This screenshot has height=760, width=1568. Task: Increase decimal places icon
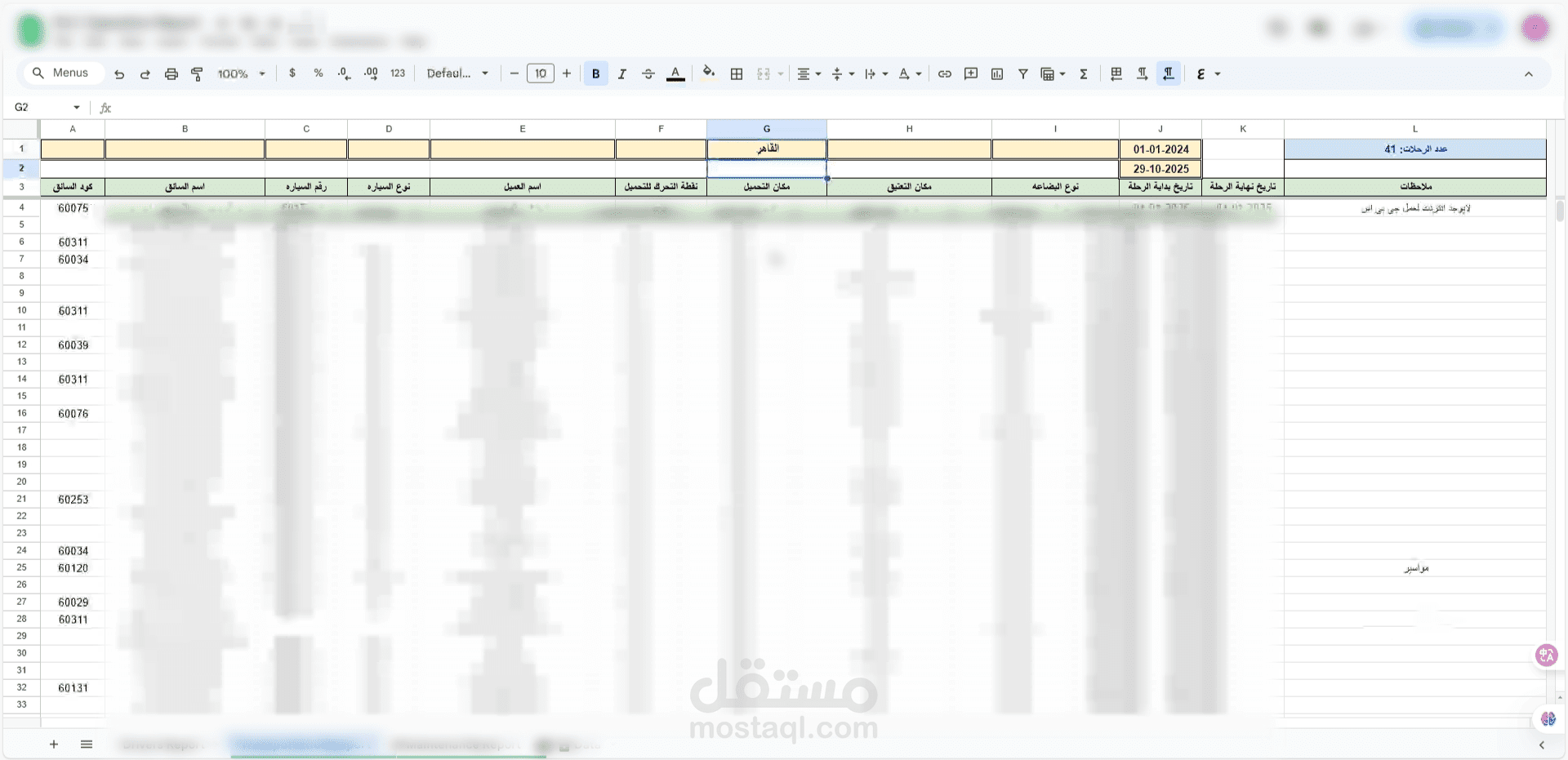point(371,73)
